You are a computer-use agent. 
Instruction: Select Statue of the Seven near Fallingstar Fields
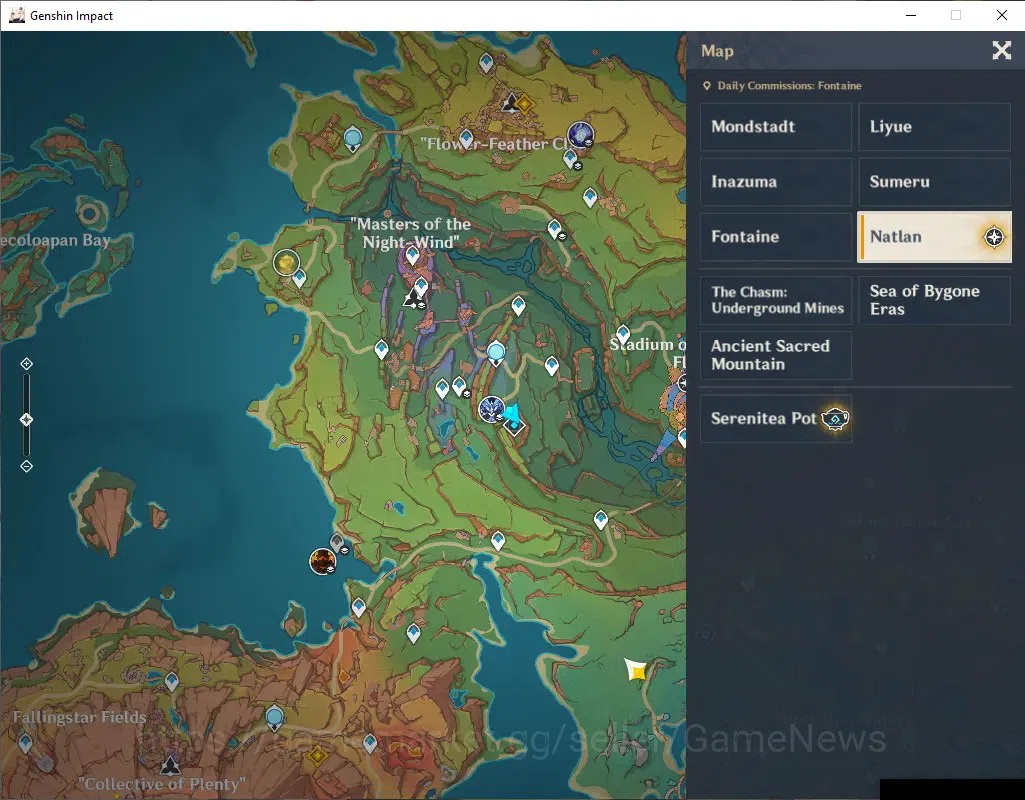[x=275, y=718]
